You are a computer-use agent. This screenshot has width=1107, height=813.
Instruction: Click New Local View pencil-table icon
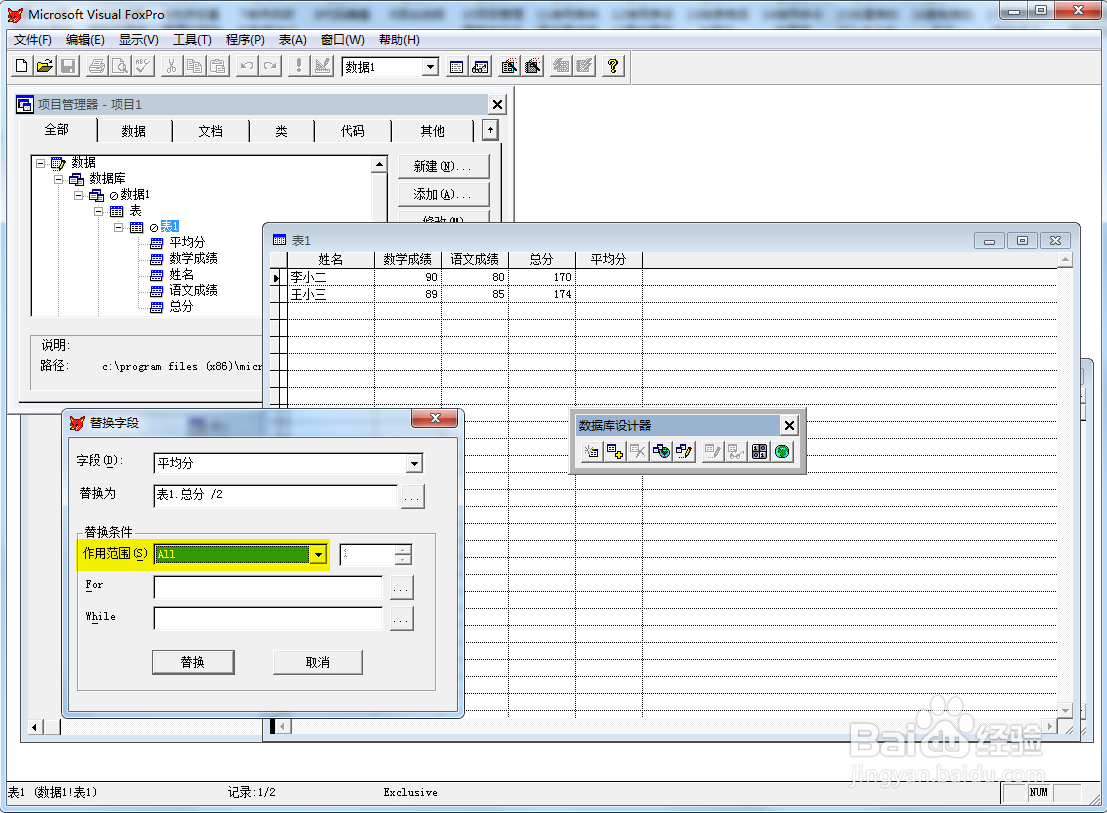[684, 452]
